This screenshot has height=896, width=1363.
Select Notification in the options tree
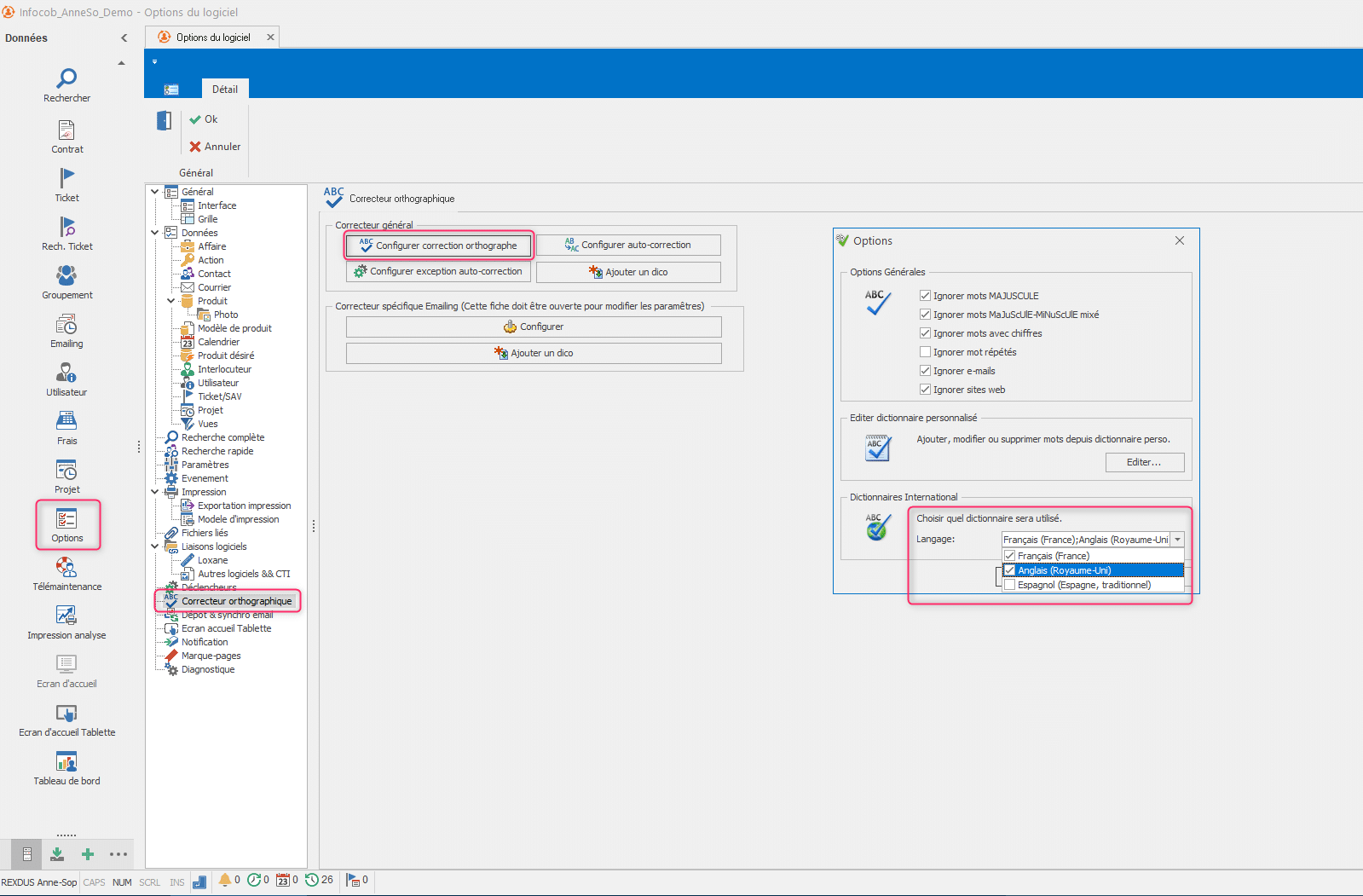pos(205,642)
